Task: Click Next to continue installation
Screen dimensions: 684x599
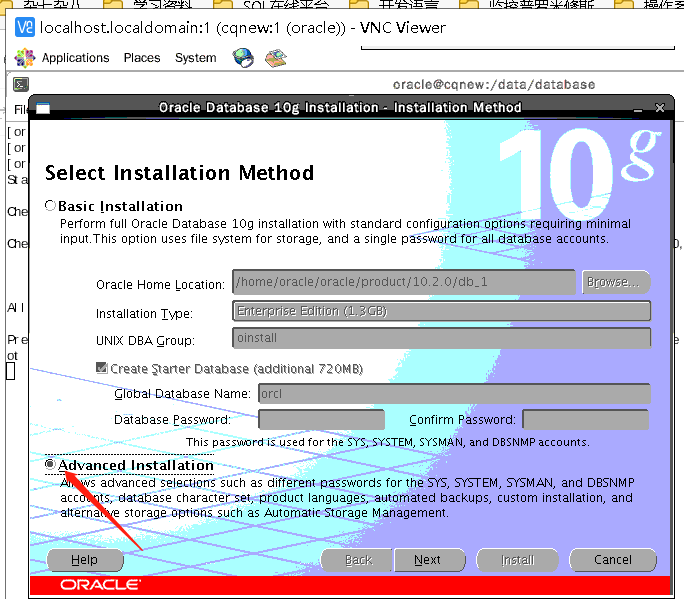Action: [x=430, y=560]
